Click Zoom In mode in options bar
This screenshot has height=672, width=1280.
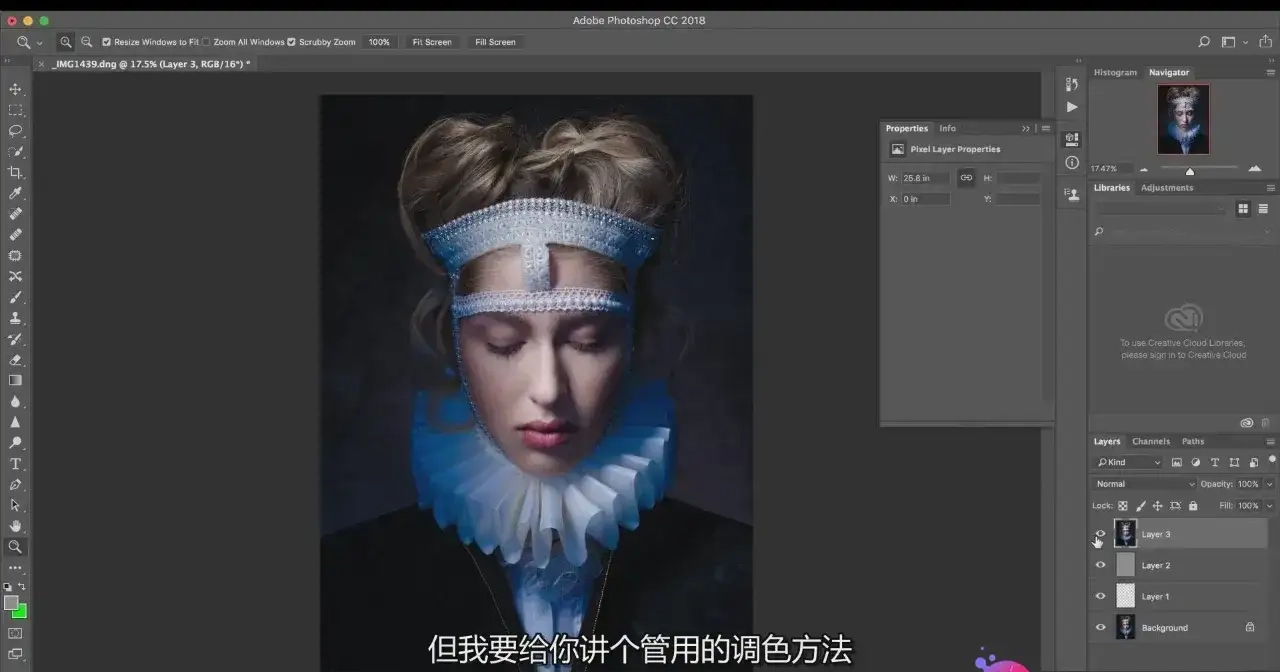tap(65, 42)
